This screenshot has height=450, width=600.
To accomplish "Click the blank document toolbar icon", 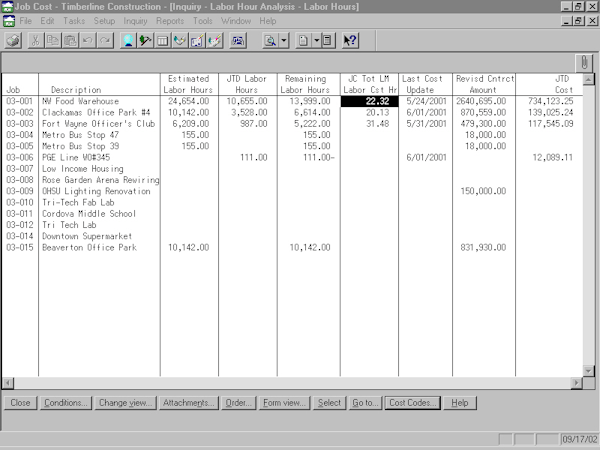I will pos(303,40).
